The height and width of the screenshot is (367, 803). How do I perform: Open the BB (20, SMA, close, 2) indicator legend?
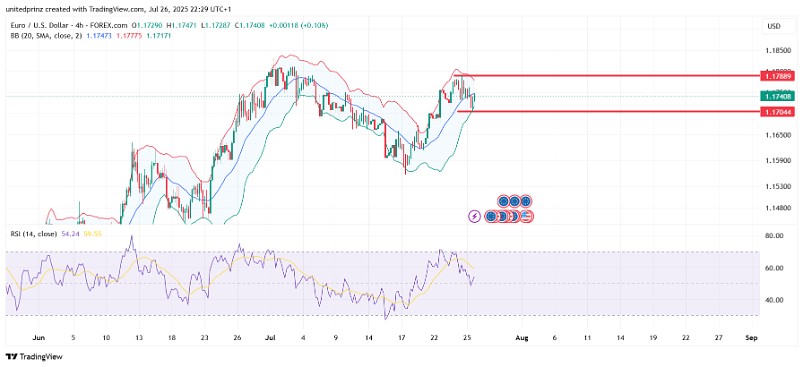(x=46, y=36)
